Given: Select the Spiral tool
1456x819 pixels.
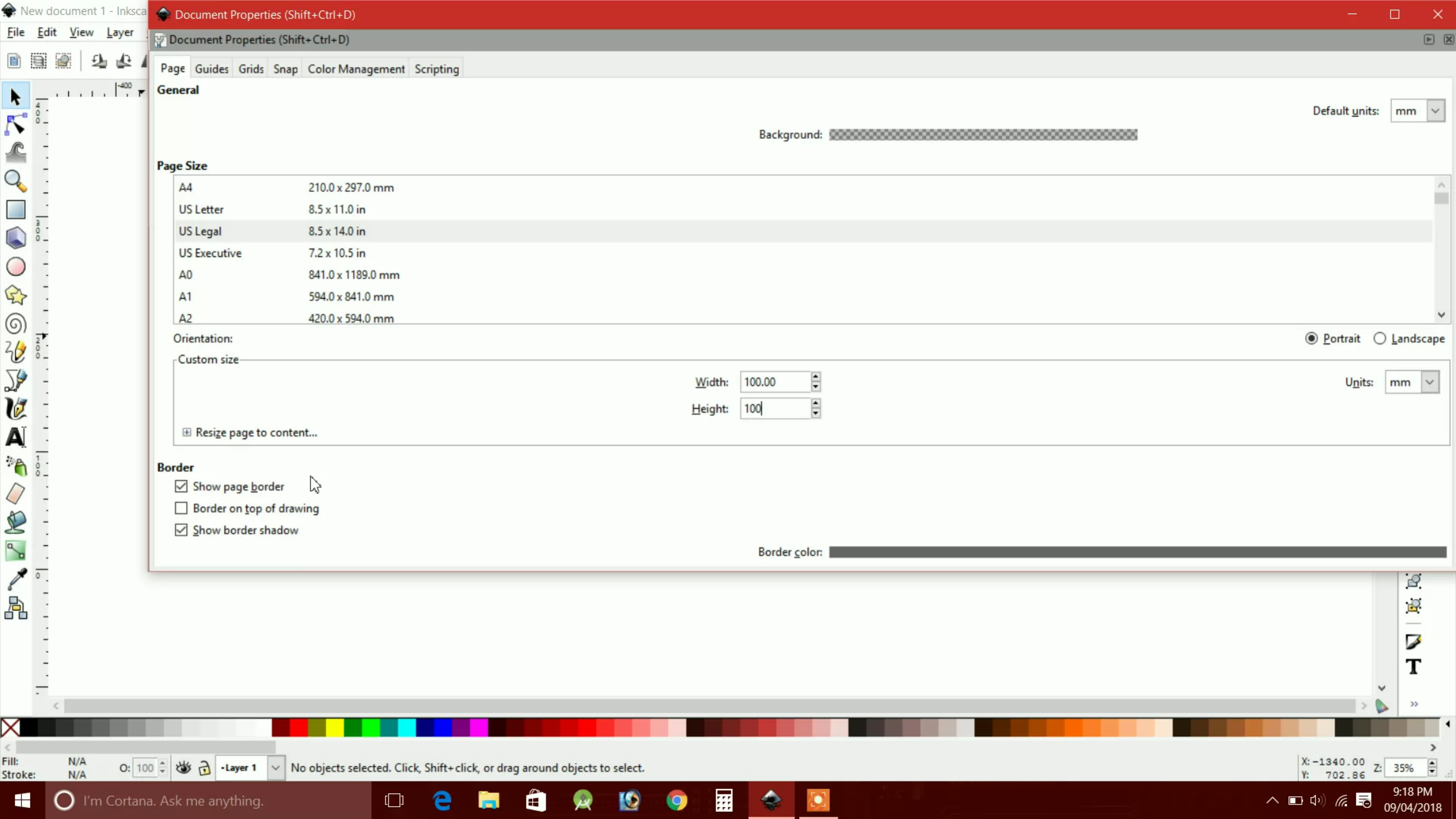Looking at the screenshot, I should point(15,324).
